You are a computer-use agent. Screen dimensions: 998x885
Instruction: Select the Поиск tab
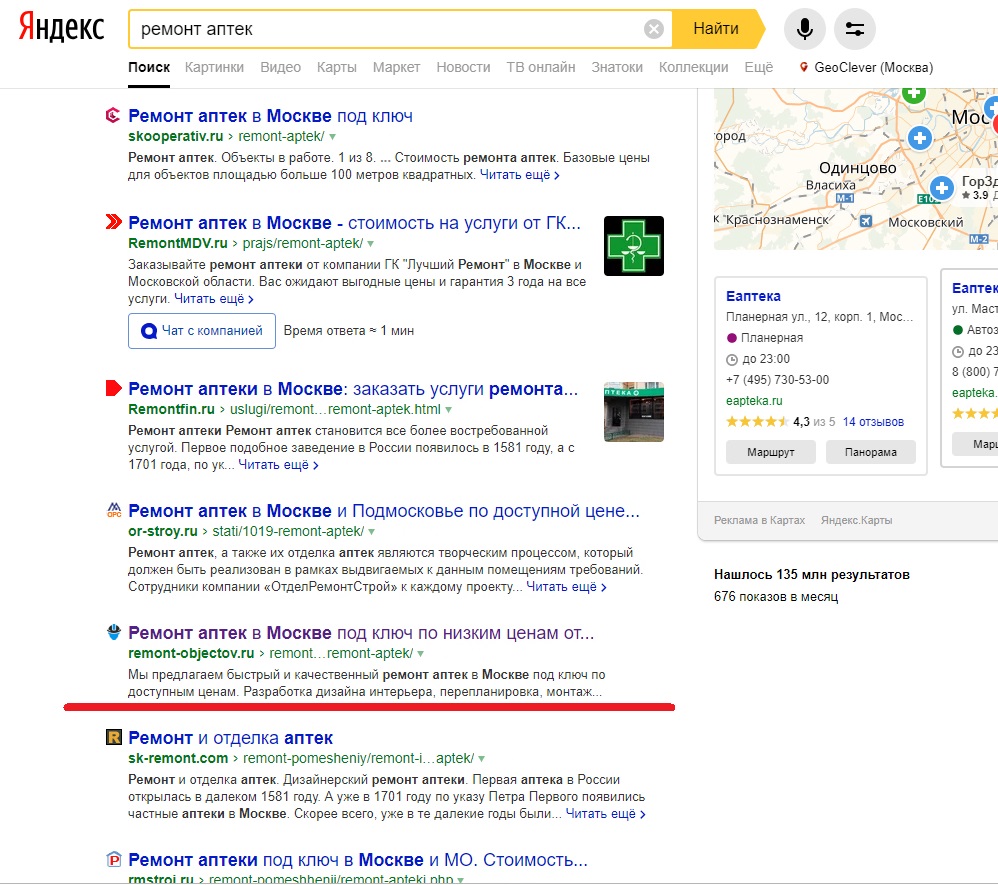pos(149,67)
